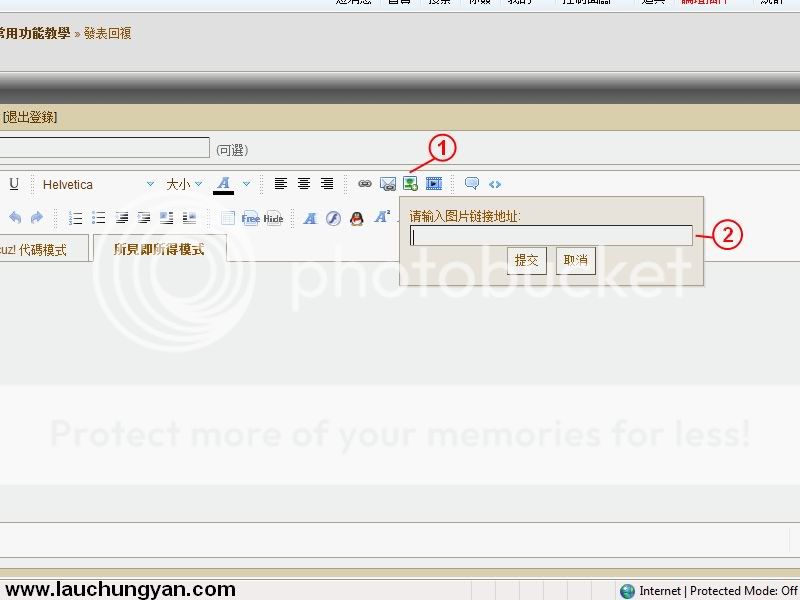The image size is (800, 600).
Task: Click the 取消 cancel button
Action: coord(576,261)
